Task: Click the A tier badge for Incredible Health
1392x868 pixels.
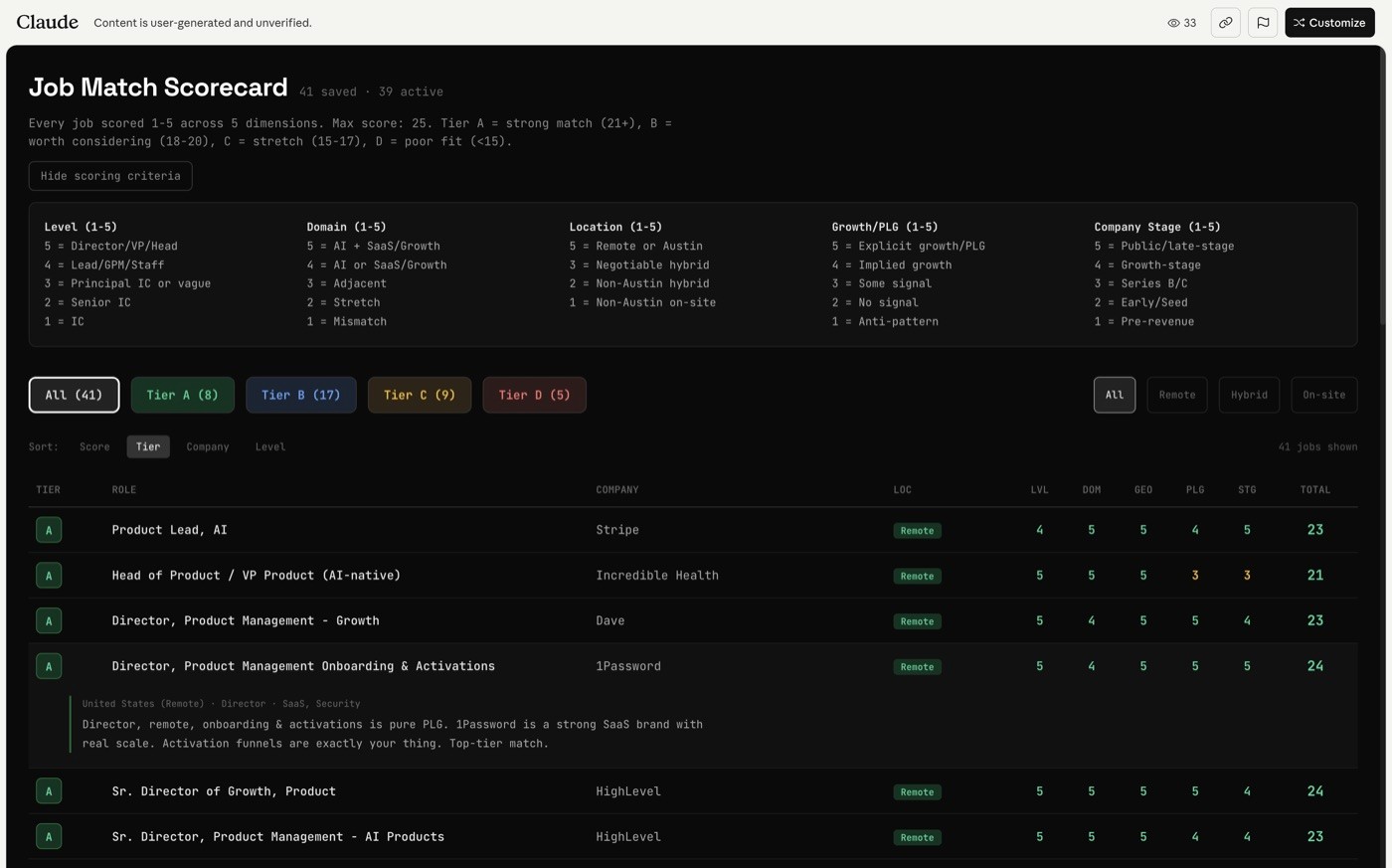Action: click(x=49, y=576)
